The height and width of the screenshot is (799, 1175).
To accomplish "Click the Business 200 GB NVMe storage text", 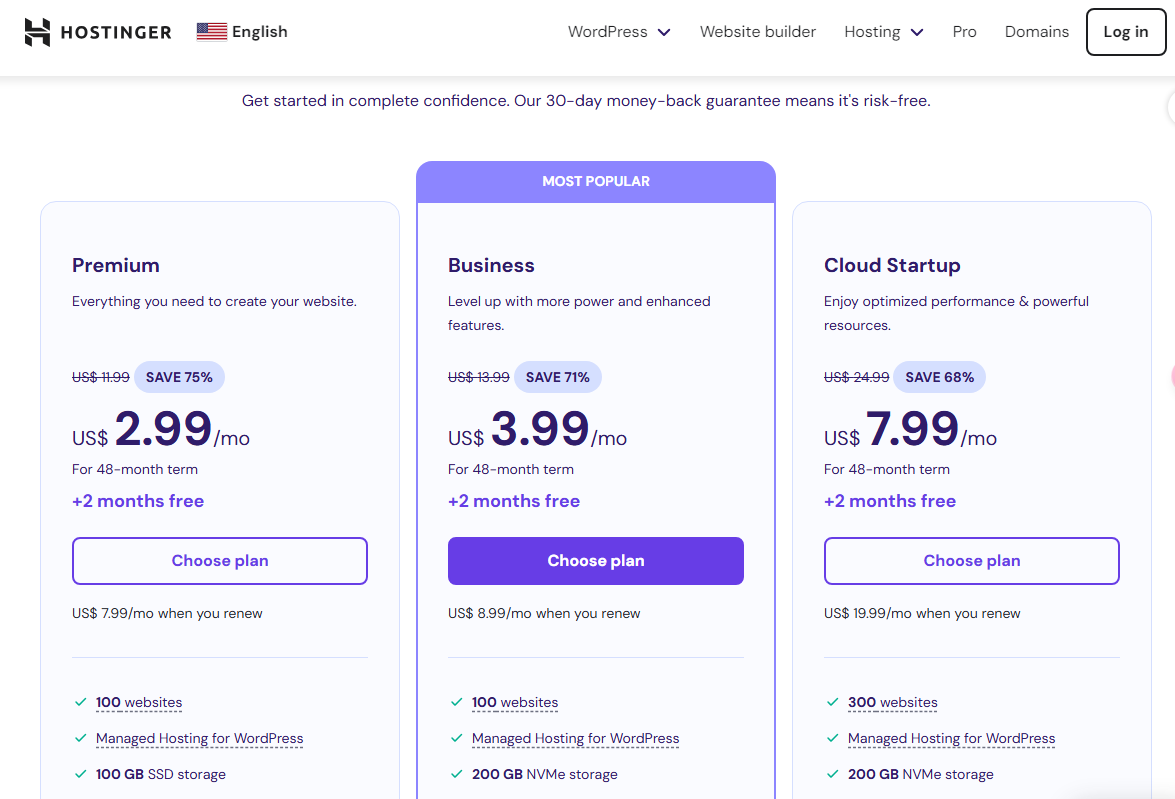I will click(x=545, y=774).
